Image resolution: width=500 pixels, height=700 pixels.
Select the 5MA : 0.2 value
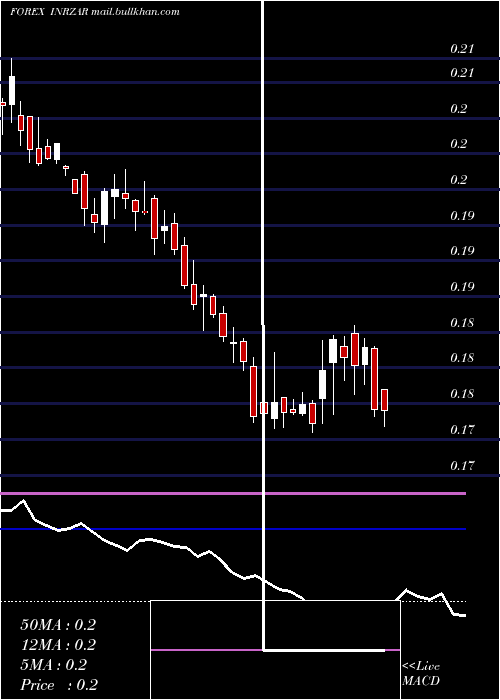click(x=54, y=665)
